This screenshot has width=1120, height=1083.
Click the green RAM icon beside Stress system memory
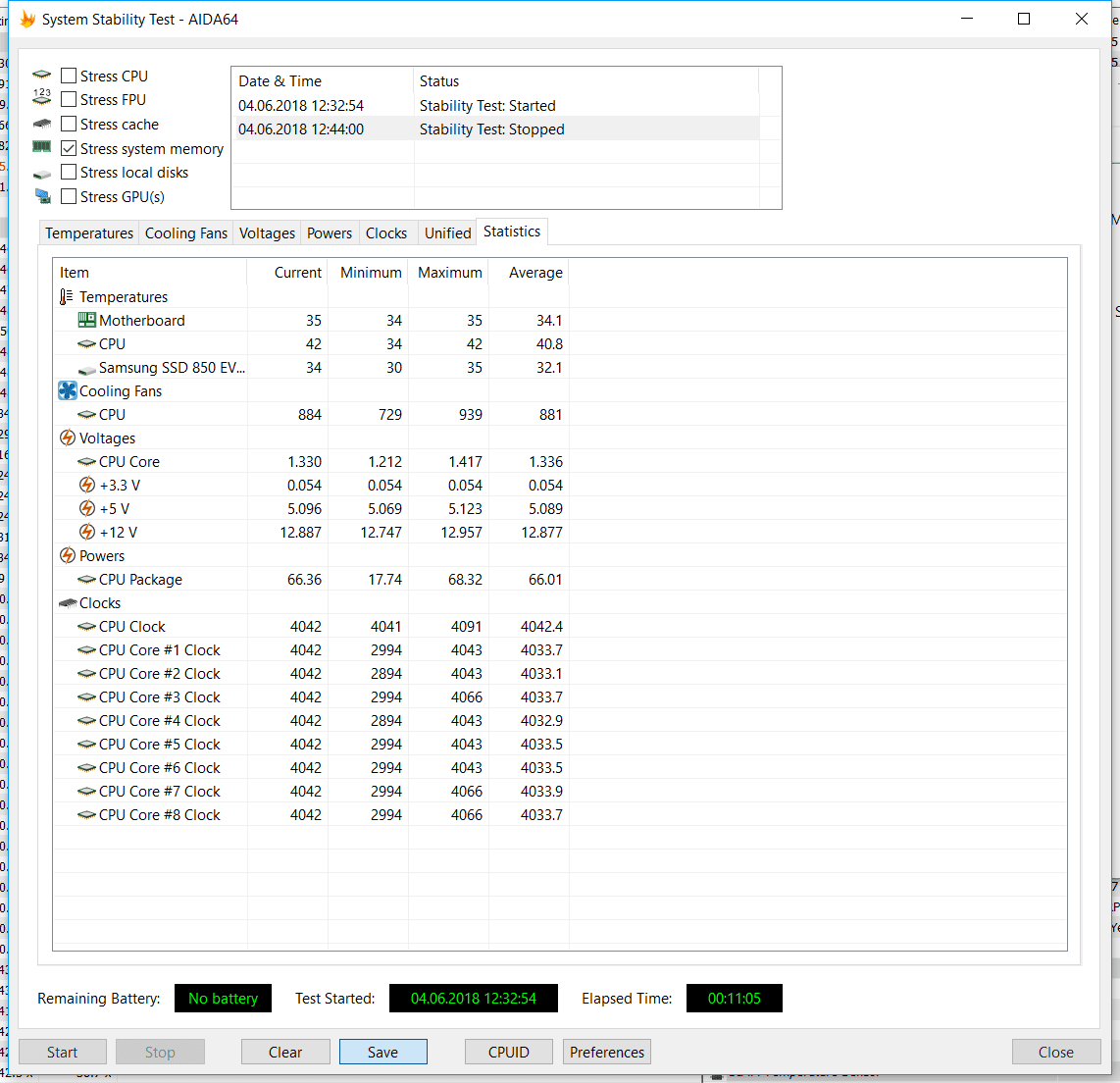(42, 147)
